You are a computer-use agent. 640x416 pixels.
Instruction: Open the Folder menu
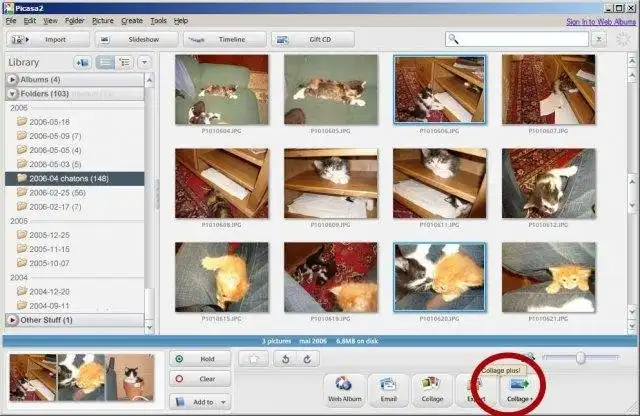[75, 21]
